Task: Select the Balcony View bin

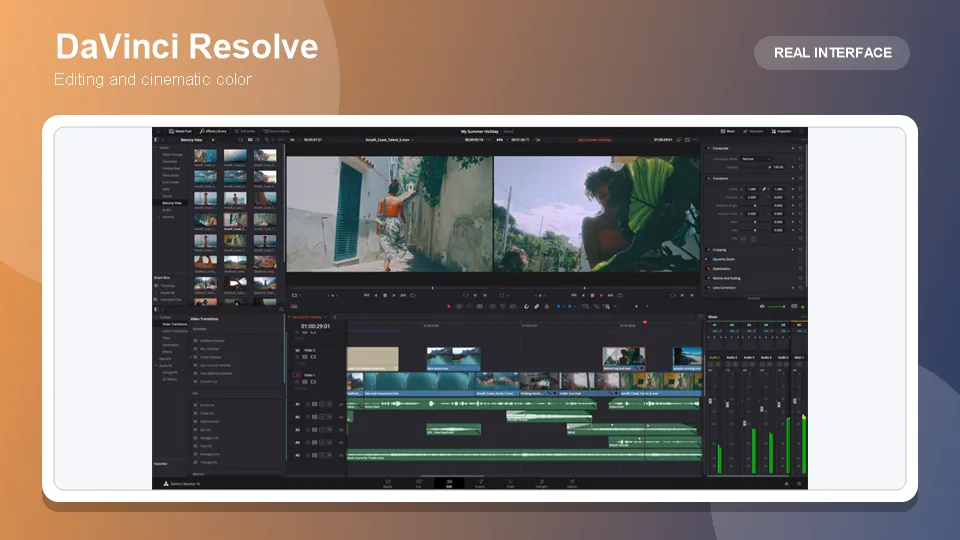Action: pos(171,203)
